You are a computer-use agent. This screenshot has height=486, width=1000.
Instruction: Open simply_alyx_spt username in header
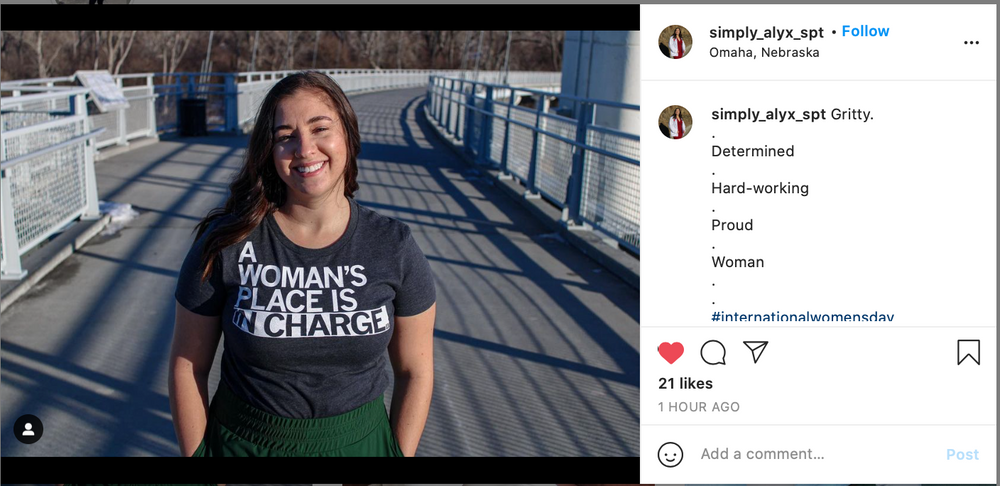point(766,32)
